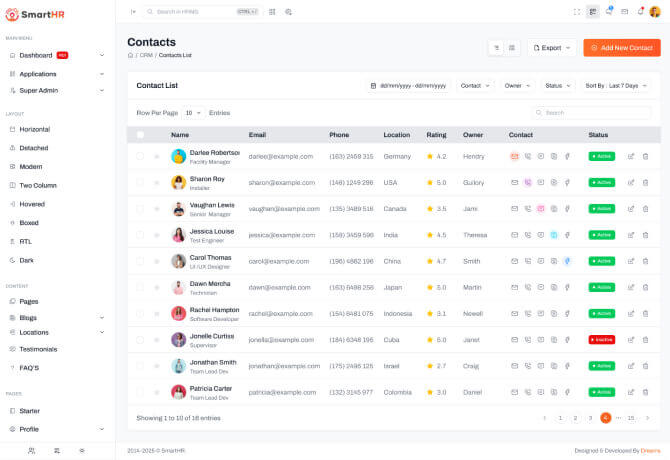Open Testimonials from the sidebar

click(38, 349)
